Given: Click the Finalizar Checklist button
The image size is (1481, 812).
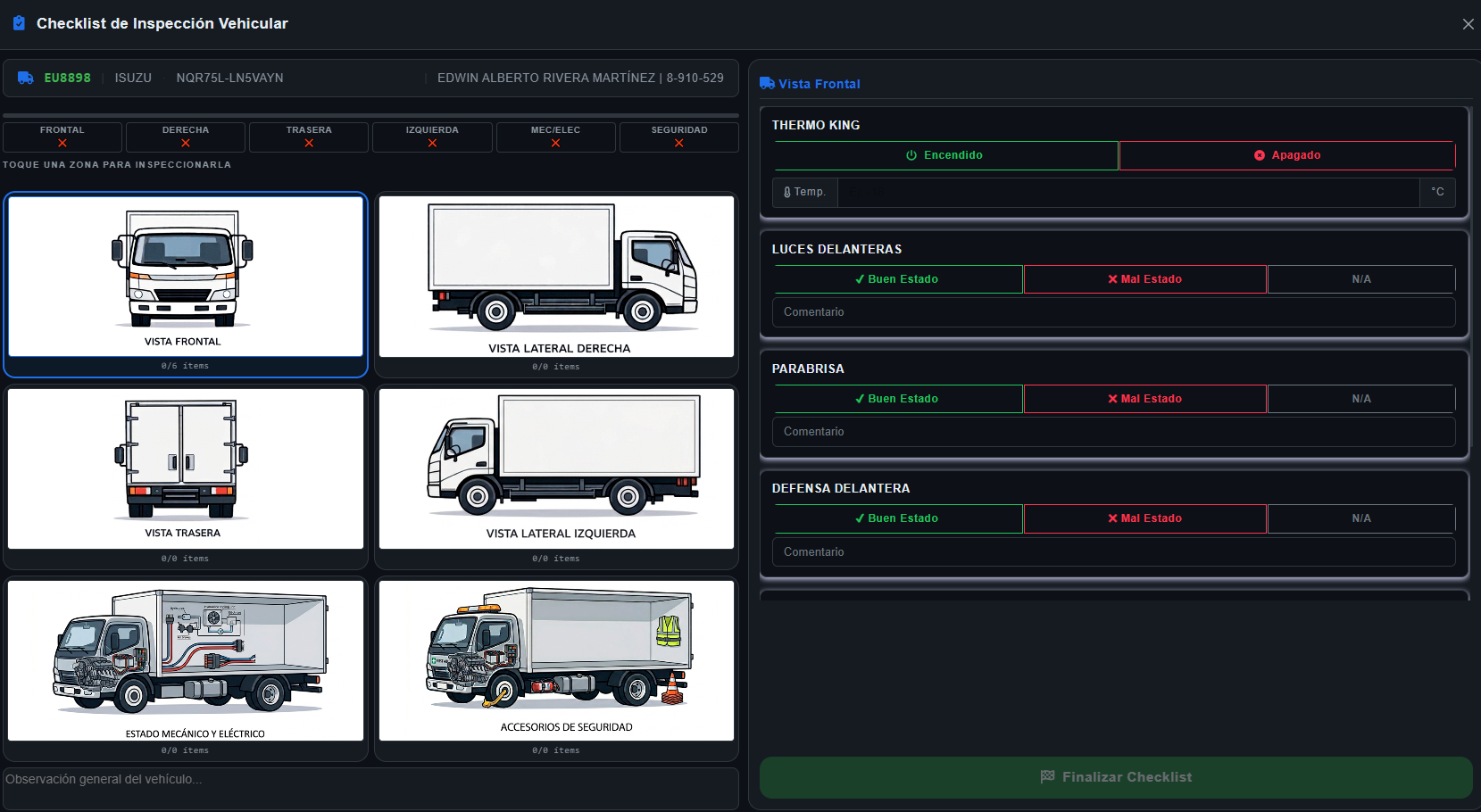Looking at the screenshot, I should 1116,777.
